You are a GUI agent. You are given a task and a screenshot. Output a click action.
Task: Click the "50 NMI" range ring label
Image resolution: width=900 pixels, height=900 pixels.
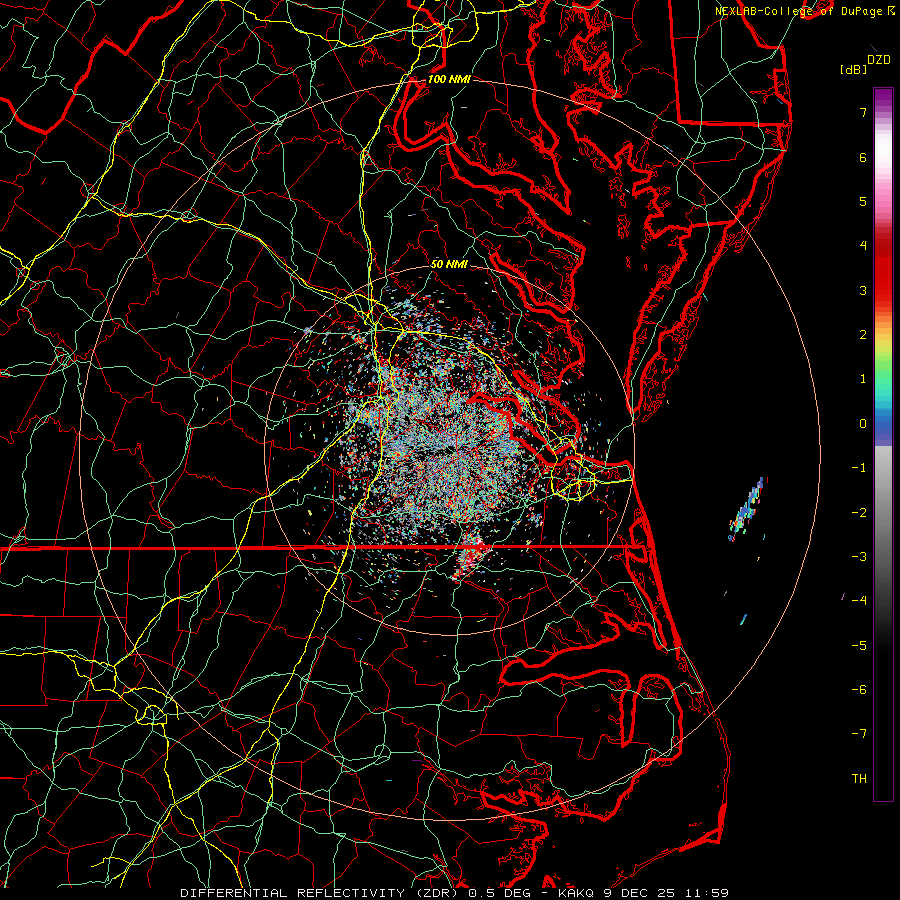[449, 264]
